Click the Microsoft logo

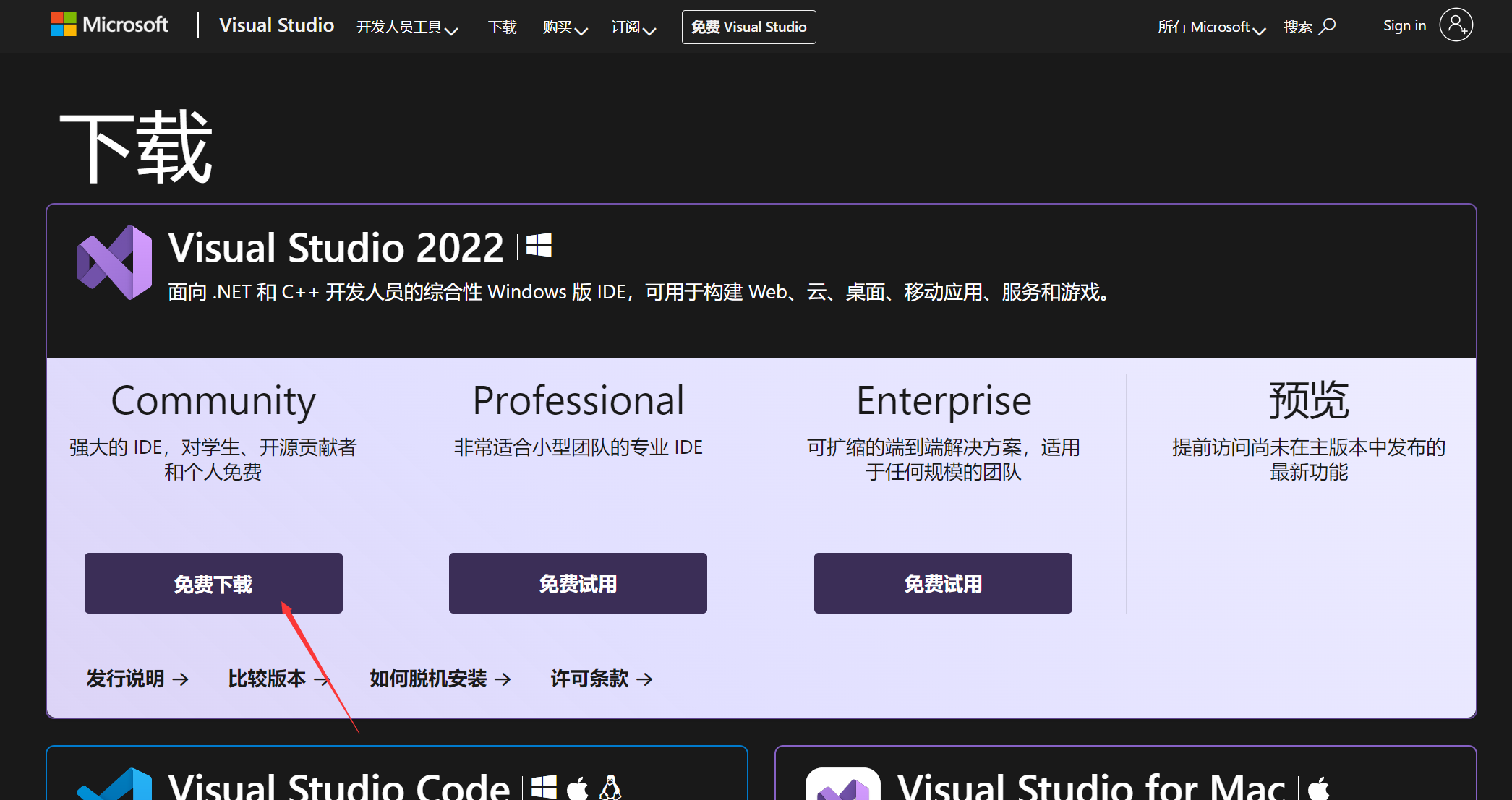click(110, 25)
